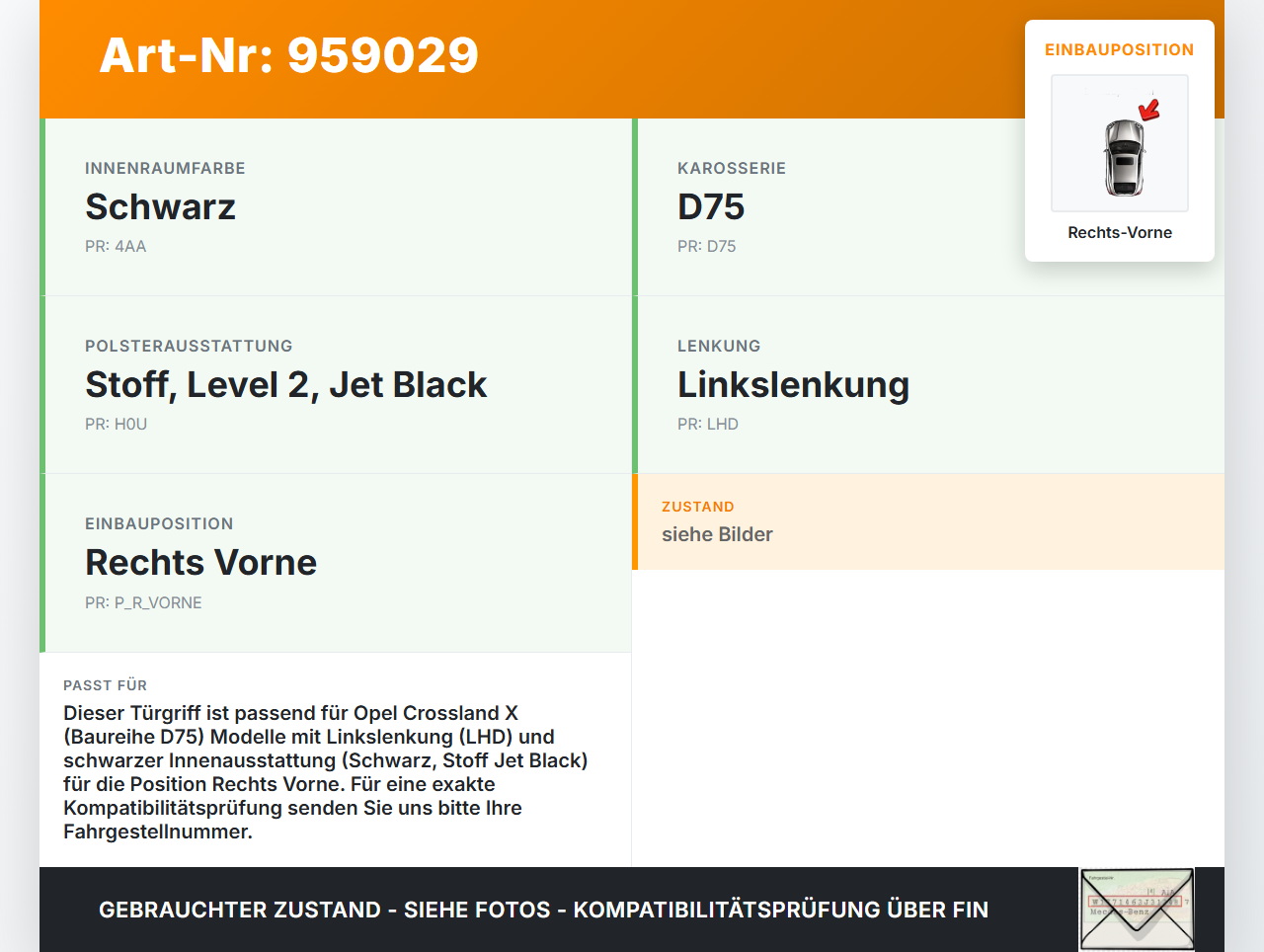Image resolution: width=1264 pixels, height=952 pixels.
Task: Click the PR: D75 code in the Karosserie card
Action: (706, 246)
